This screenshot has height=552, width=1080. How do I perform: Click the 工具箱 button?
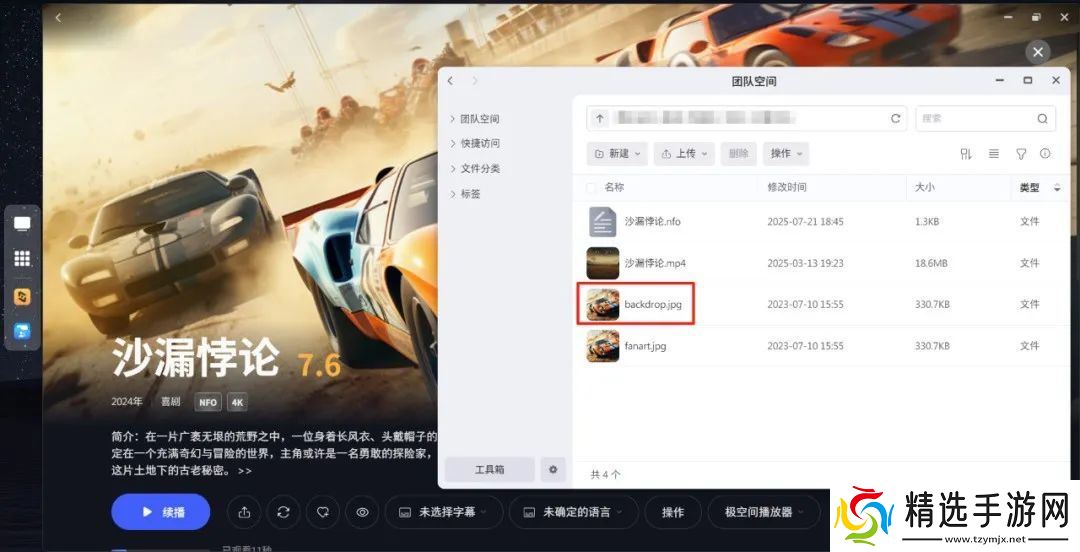tap(490, 469)
